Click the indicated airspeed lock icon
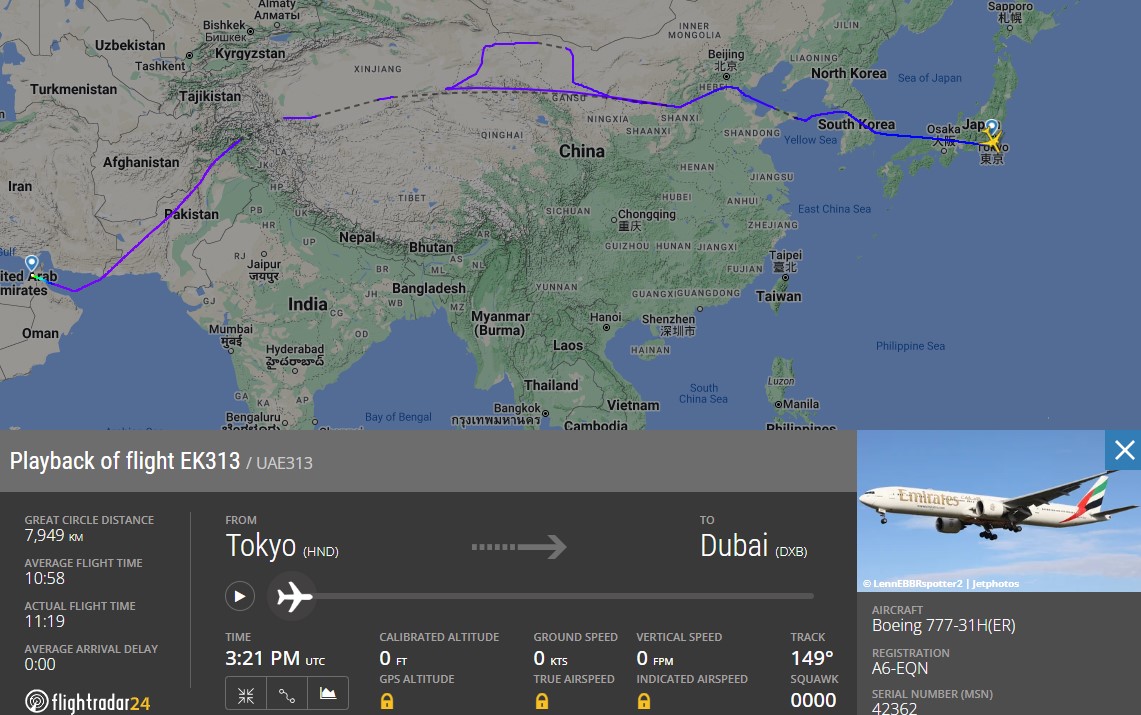Screen dimensions: 1141x715 pos(644,701)
